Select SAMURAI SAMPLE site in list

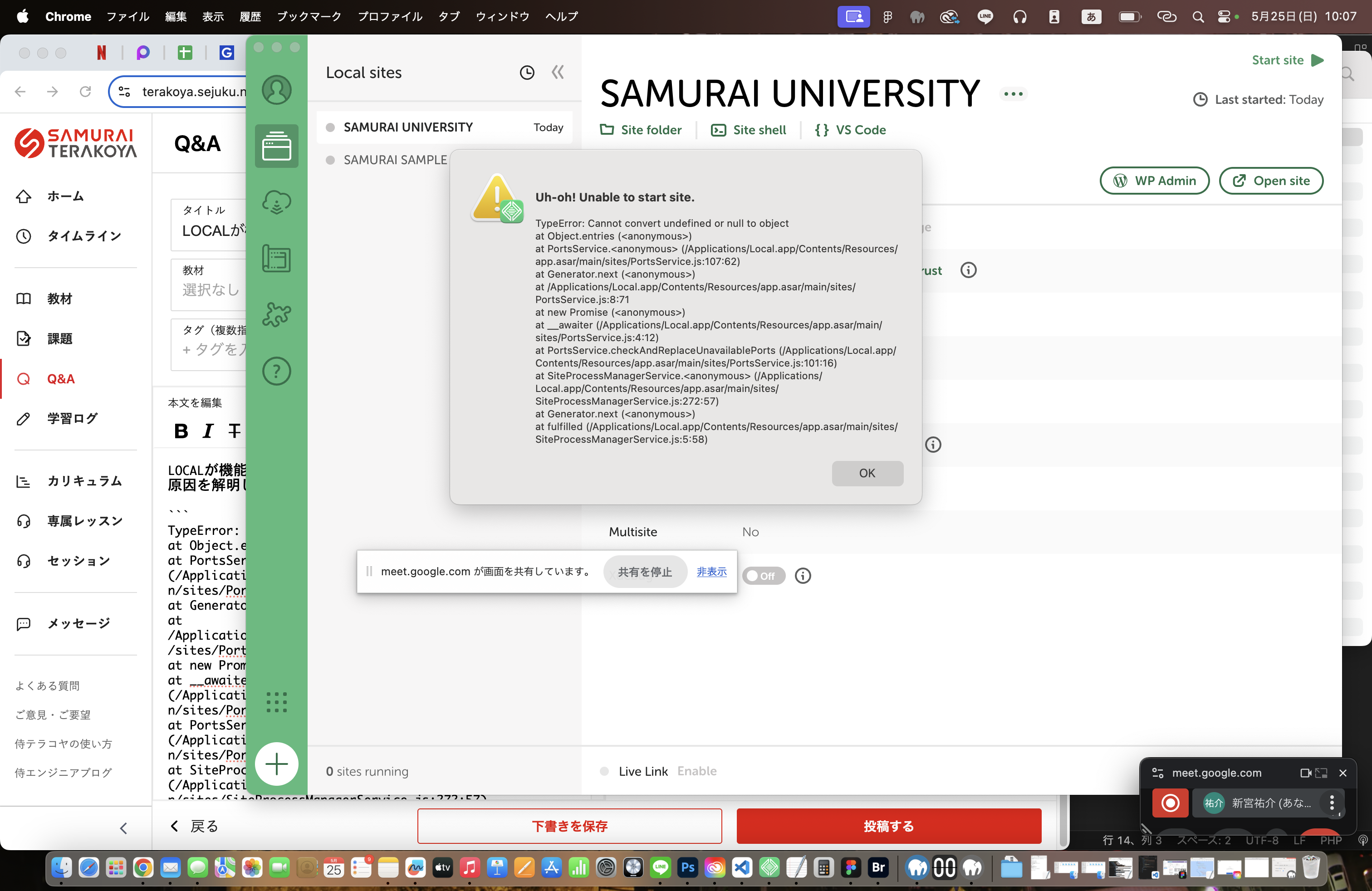(x=395, y=160)
